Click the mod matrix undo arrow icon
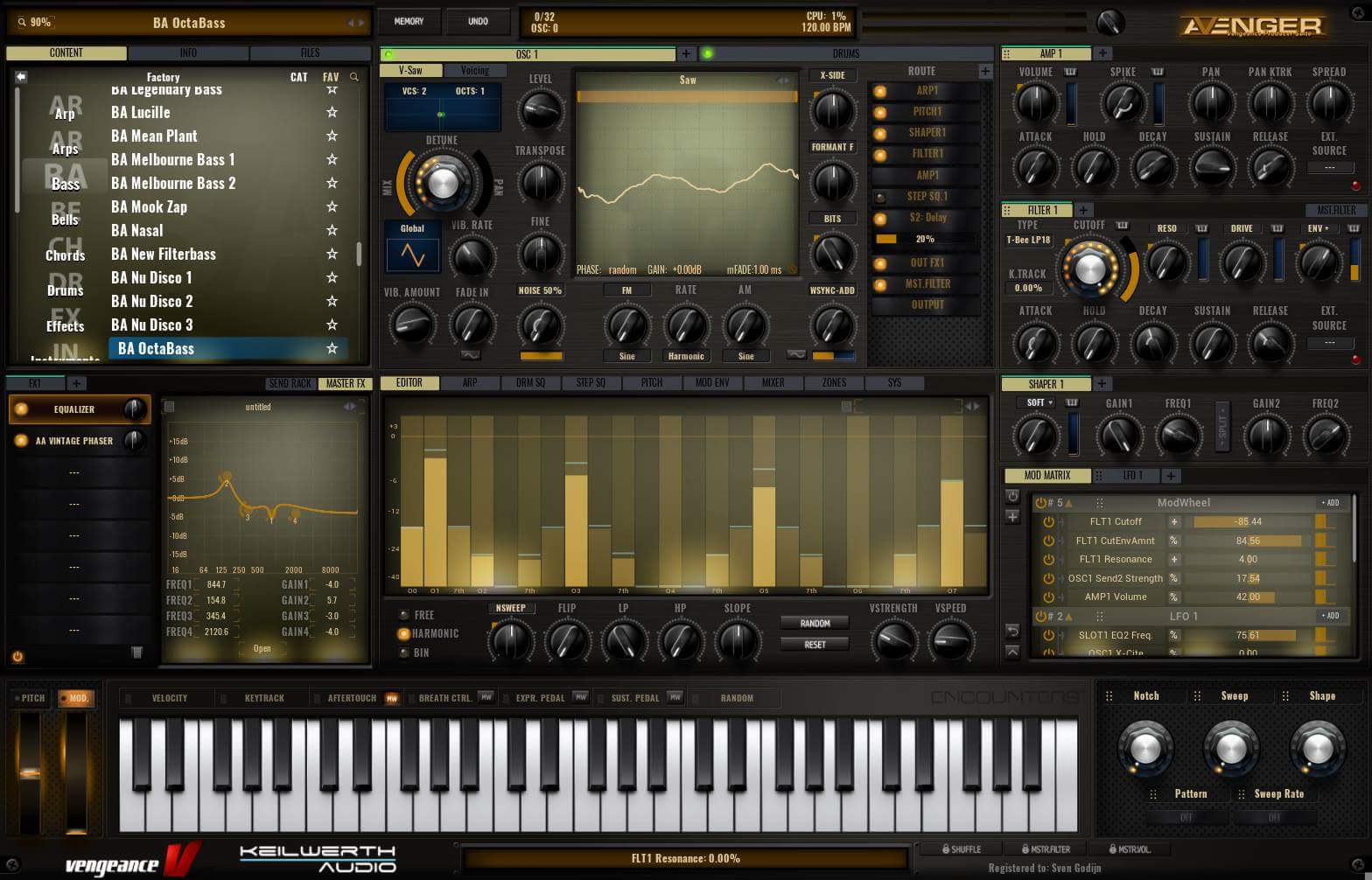The height and width of the screenshot is (880, 1372). point(1012,631)
